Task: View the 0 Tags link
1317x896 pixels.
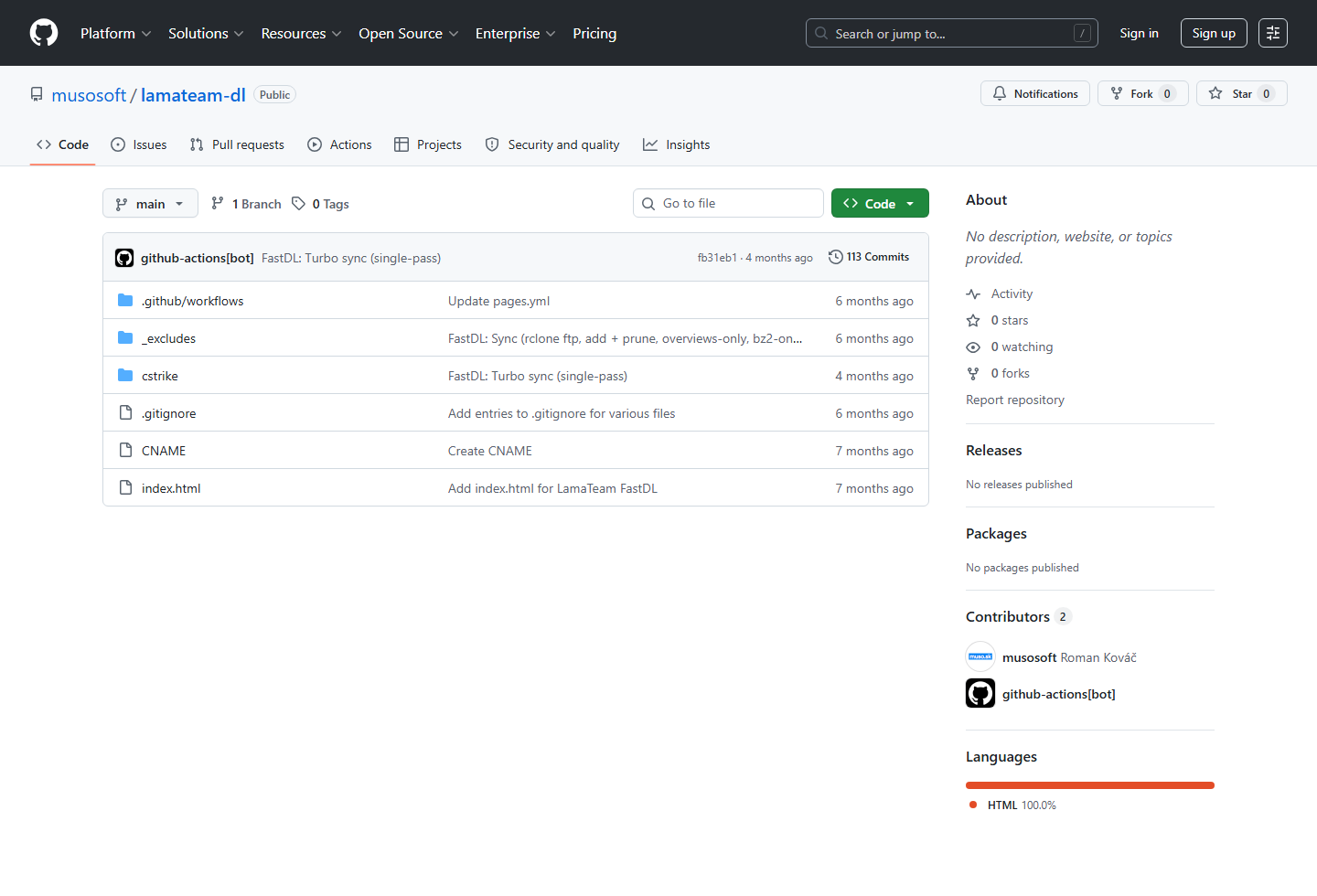Action: pos(321,204)
